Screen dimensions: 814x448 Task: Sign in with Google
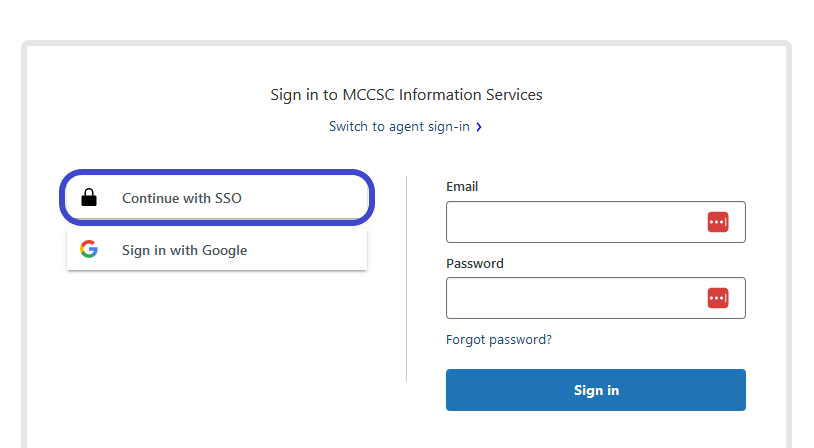pyautogui.click(x=217, y=250)
